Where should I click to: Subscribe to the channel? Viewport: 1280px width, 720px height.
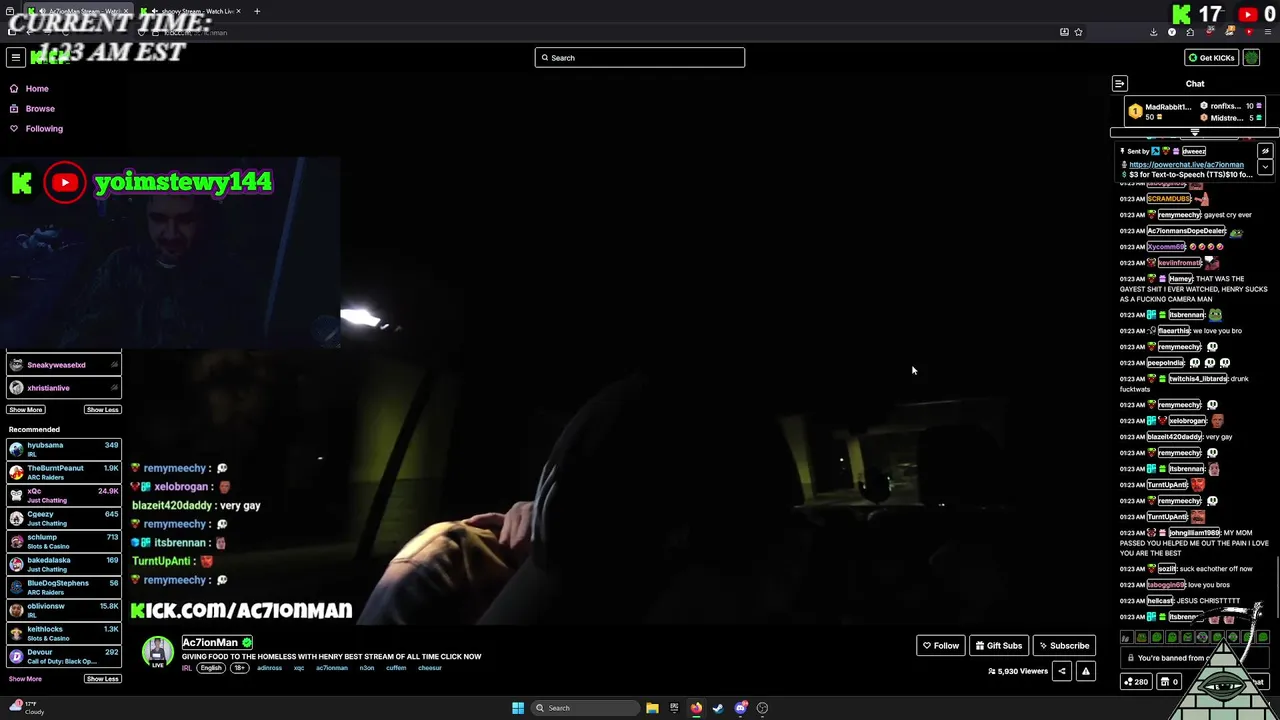1063,646
